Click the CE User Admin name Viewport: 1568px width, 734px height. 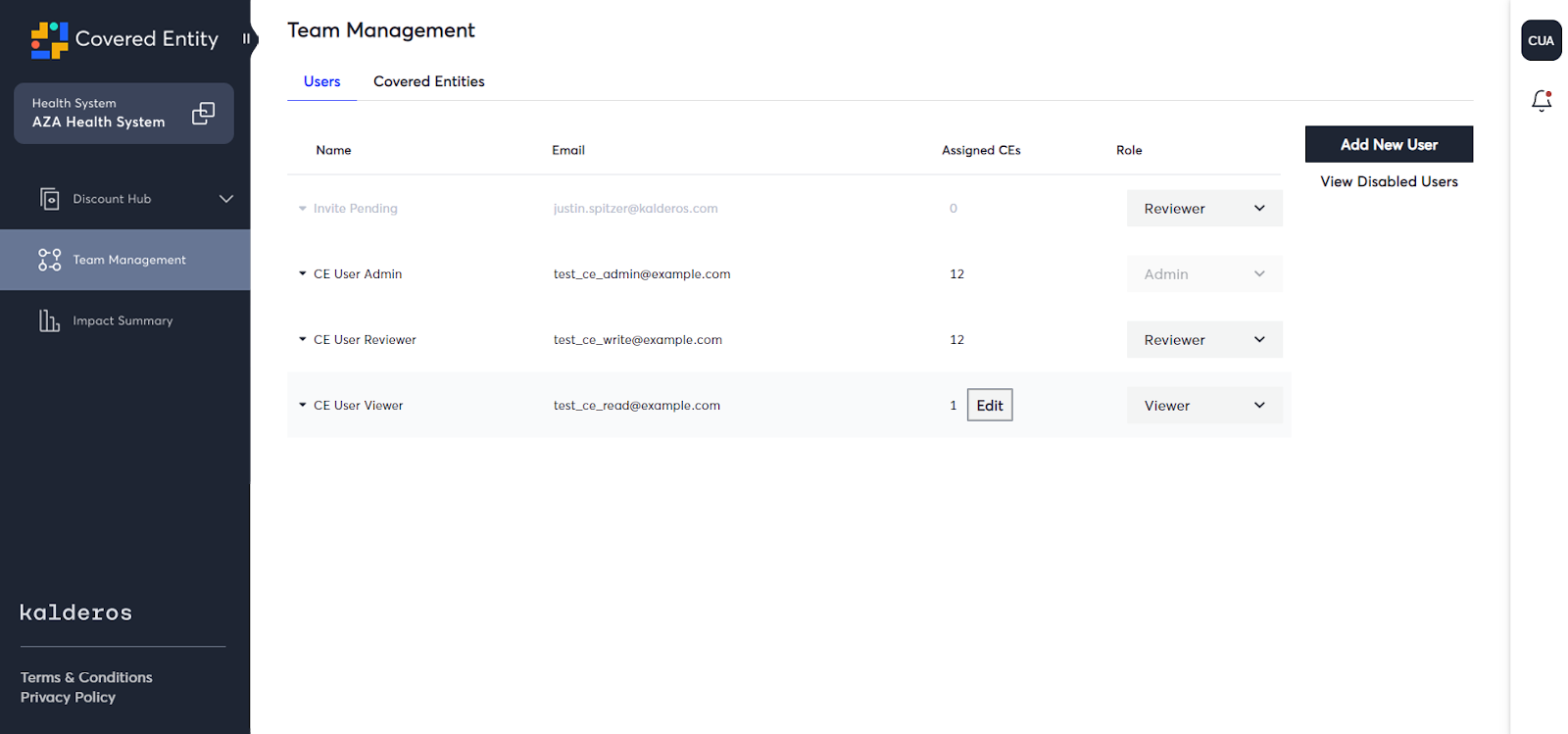tap(358, 274)
